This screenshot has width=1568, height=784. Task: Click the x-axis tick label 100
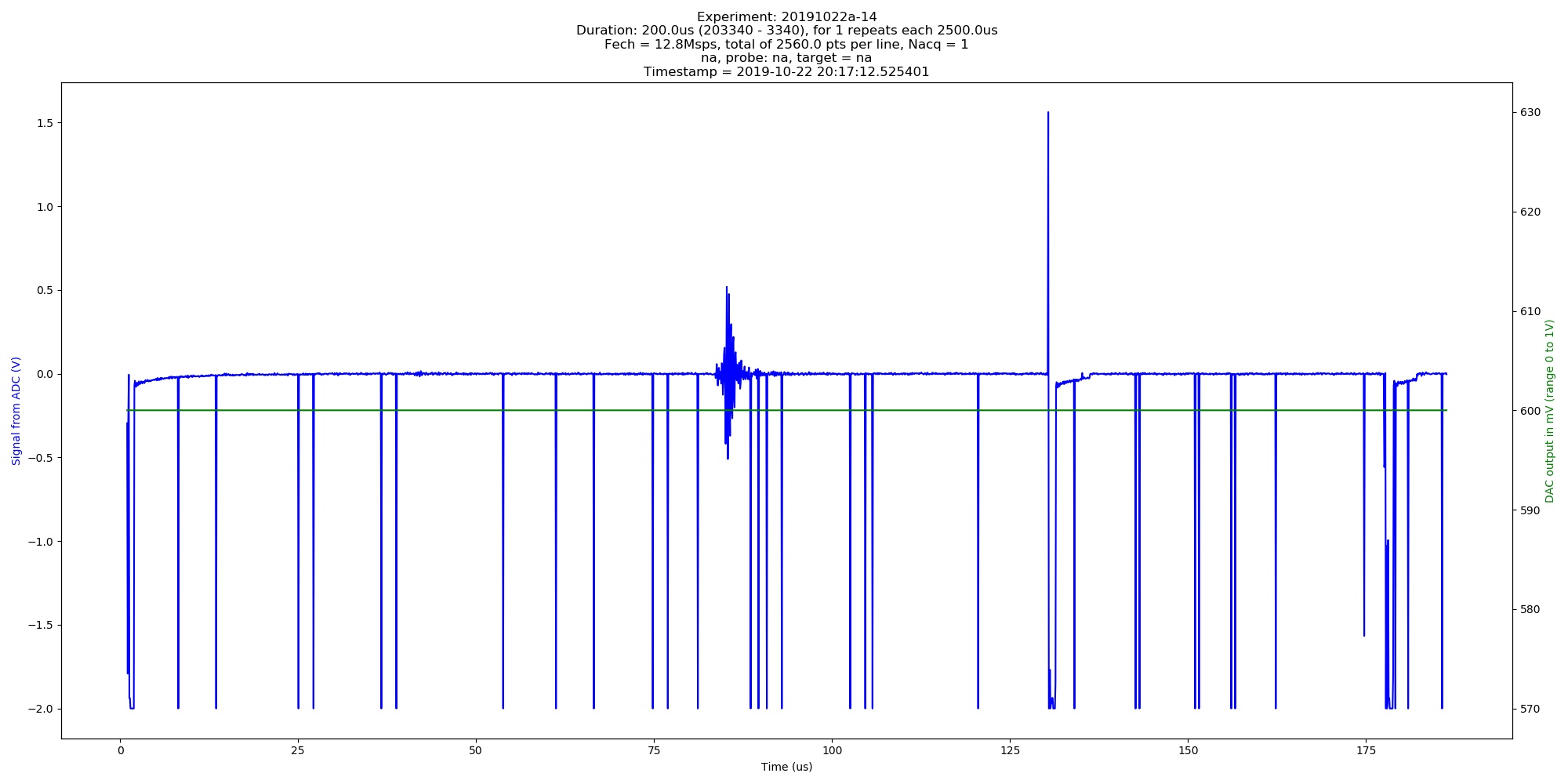coord(832,750)
